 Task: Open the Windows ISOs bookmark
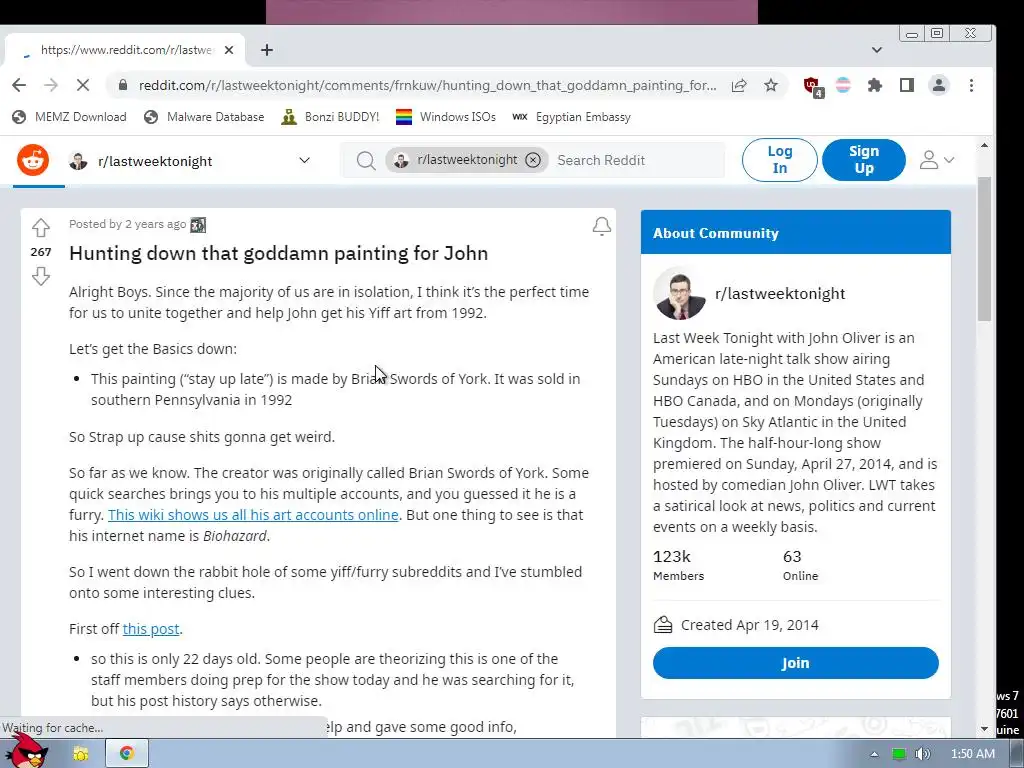pyautogui.click(x=446, y=117)
